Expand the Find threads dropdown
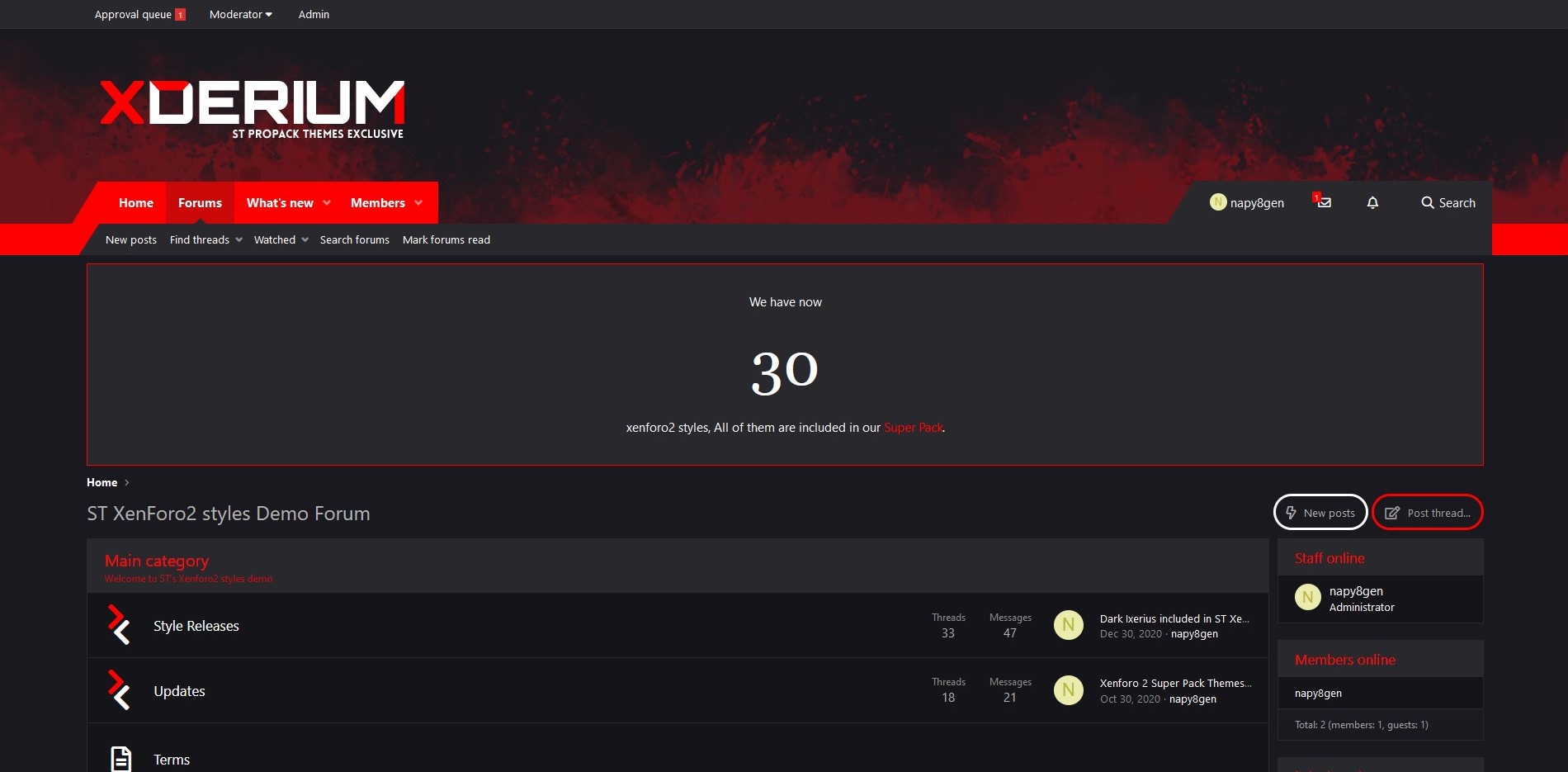 [239, 239]
